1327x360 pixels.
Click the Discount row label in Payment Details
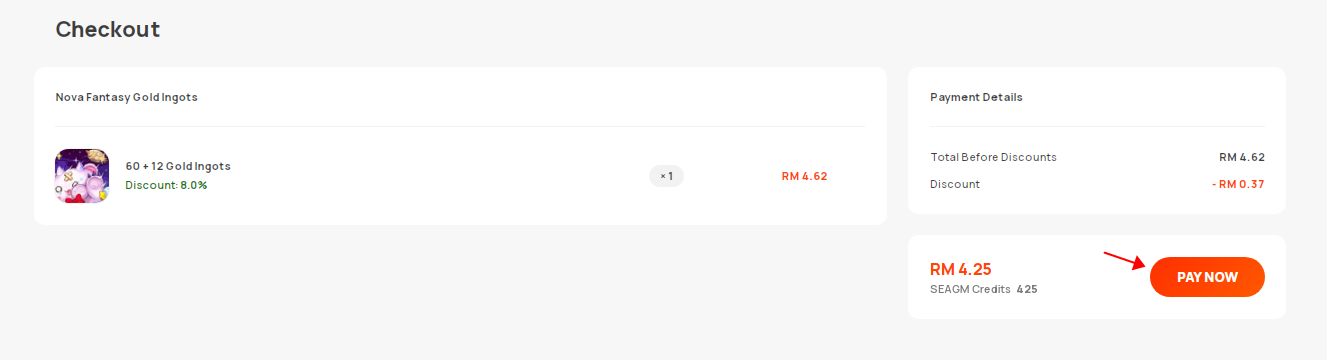955,184
